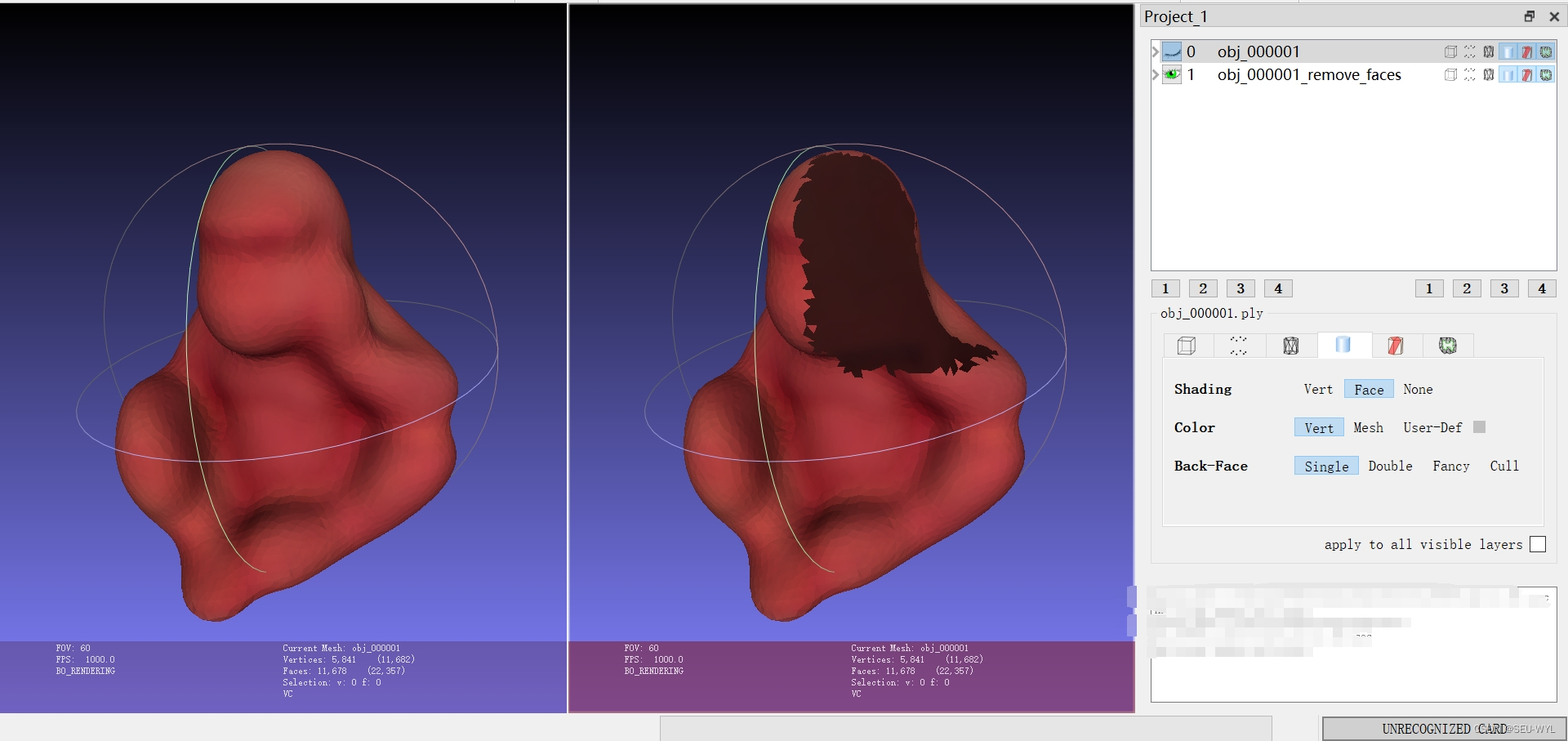Open the bounding box rendering tab
Image resolution: width=1568 pixels, height=741 pixels.
tap(1186, 345)
